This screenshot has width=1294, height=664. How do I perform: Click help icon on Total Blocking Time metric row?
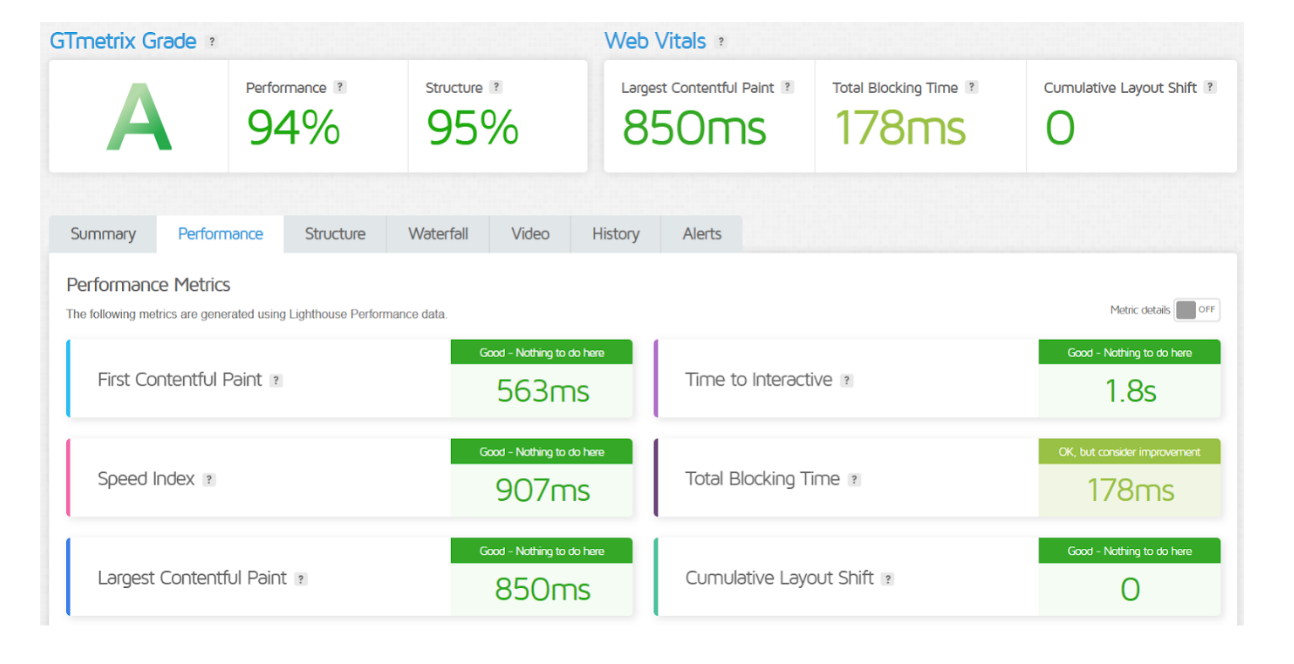coord(854,480)
